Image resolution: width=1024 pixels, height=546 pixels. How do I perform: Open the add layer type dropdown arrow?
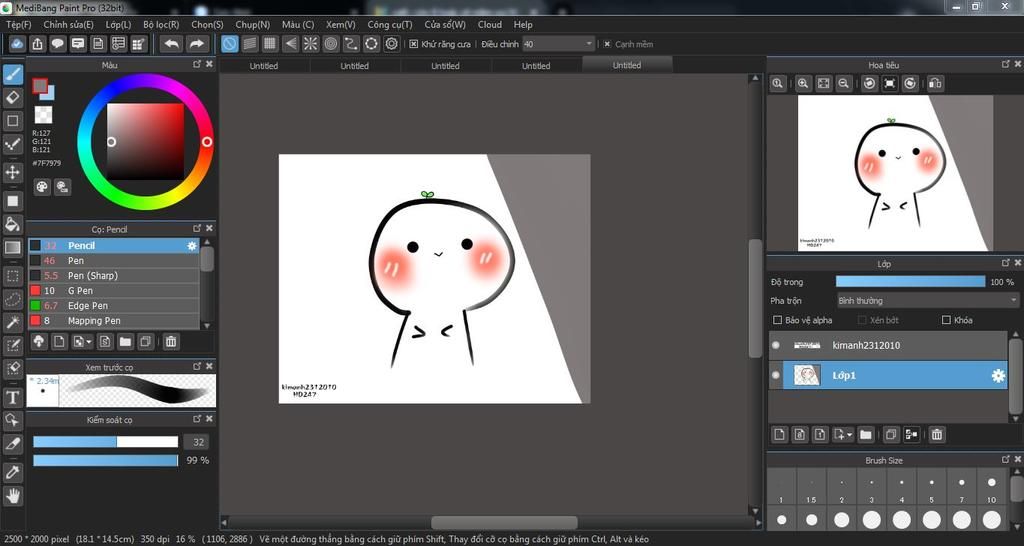[x=850, y=434]
